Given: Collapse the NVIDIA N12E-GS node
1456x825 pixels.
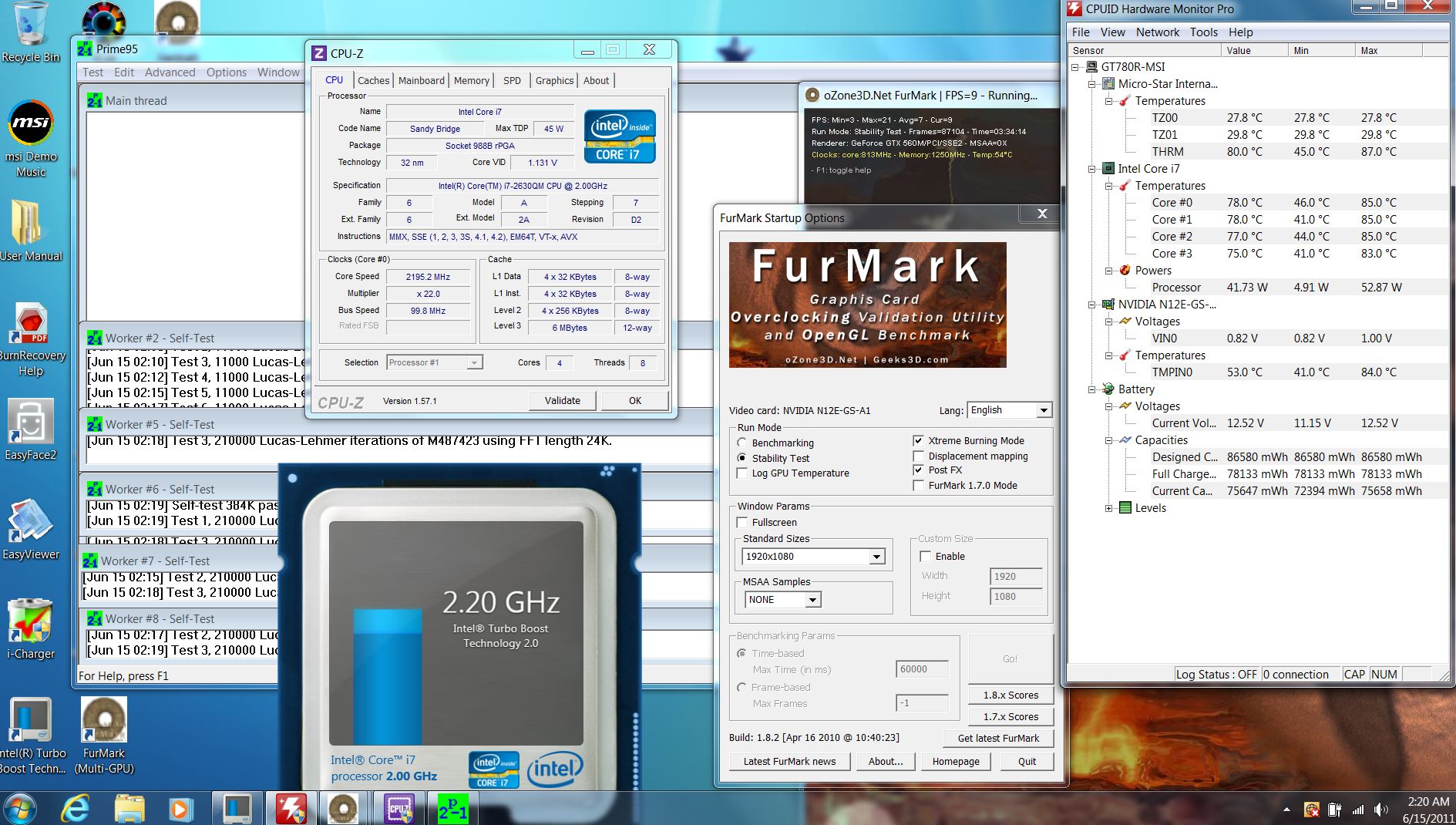Looking at the screenshot, I should point(1092,305).
